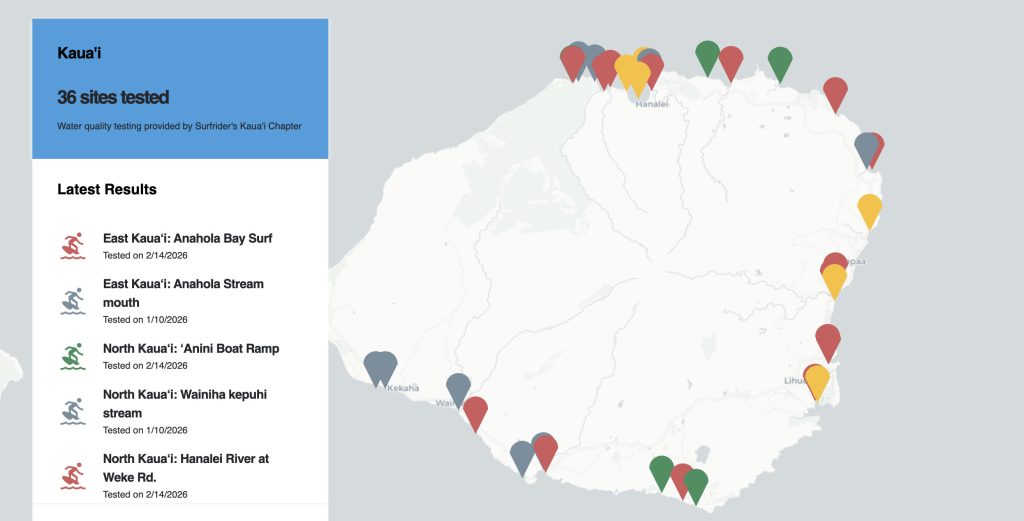Click the gray surfer icon beside Anahola Stream mouth

coord(73,301)
